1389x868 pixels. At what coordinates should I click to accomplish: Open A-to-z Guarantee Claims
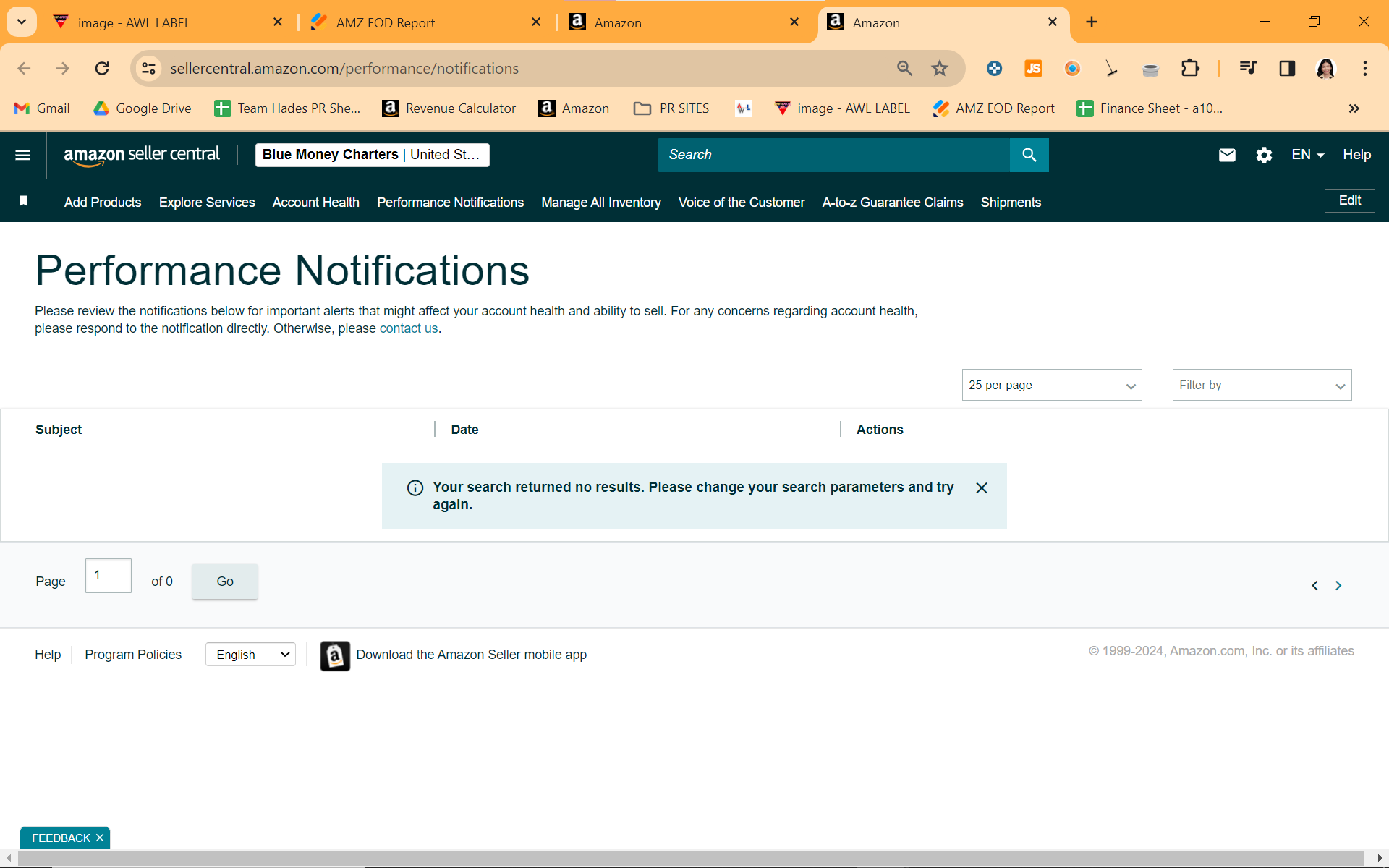click(892, 203)
